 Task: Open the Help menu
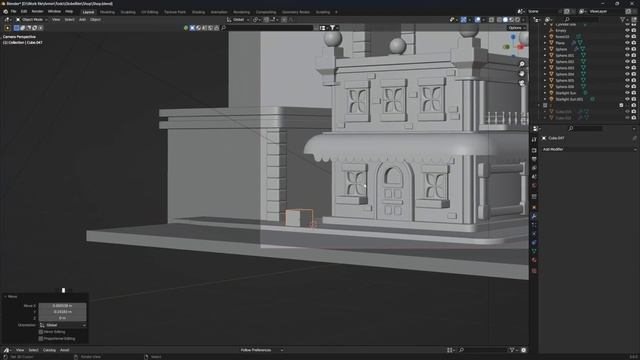click(69, 12)
